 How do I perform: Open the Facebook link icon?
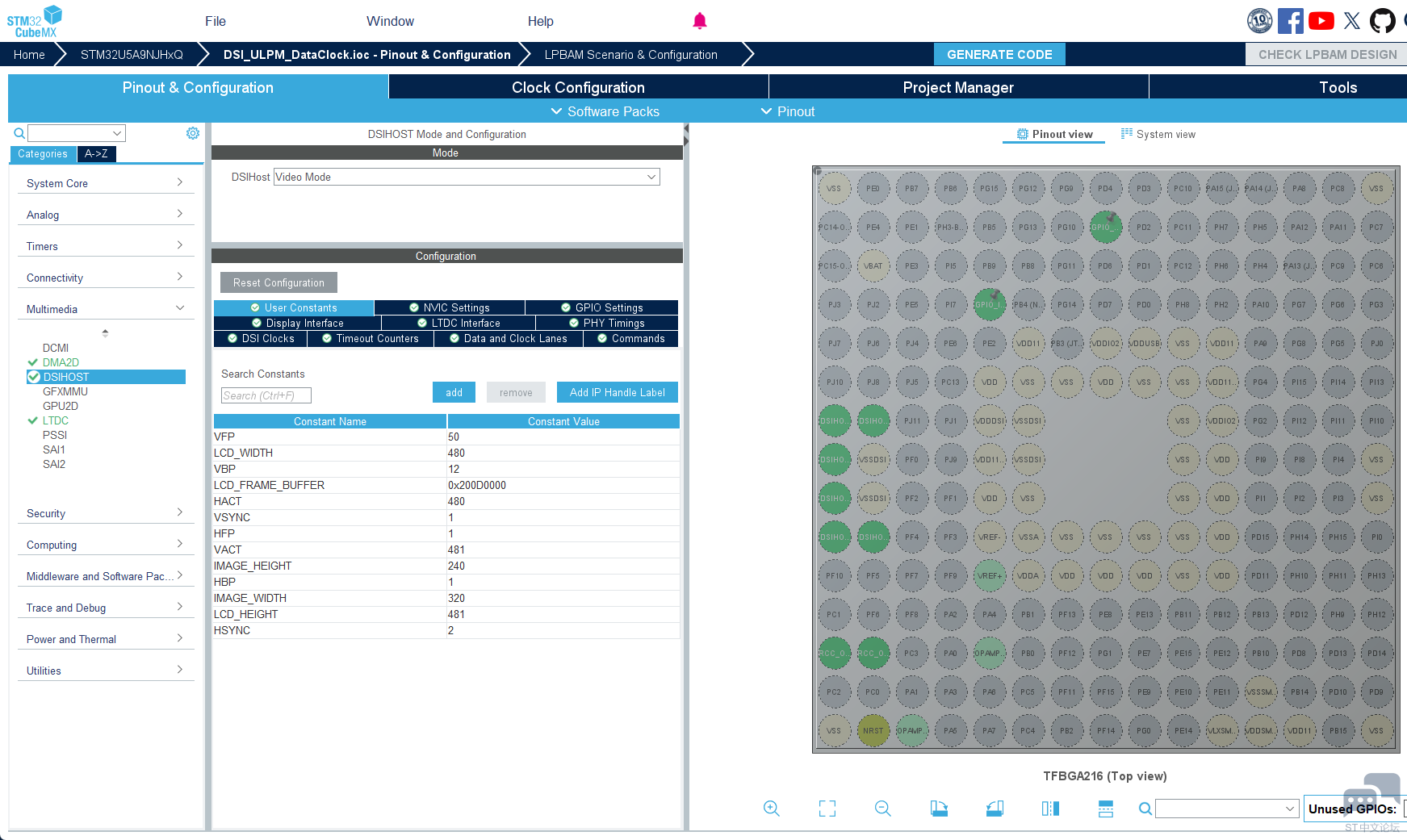click(1290, 21)
